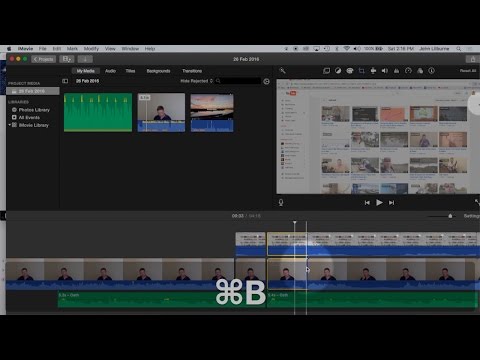Click Reset All in the adjustments bar
The width and height of the screenshot is (480, 360).
coord(468,71)
